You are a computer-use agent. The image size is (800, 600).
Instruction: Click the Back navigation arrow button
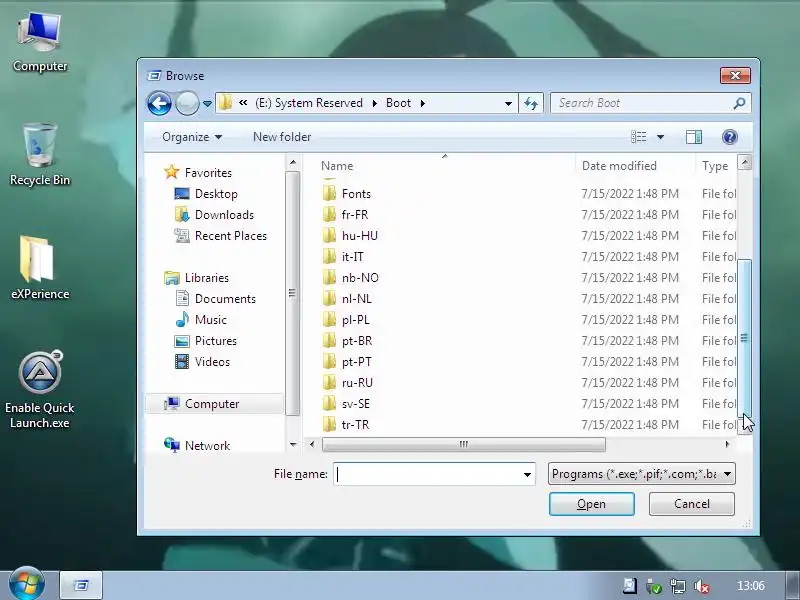(159, 104)
